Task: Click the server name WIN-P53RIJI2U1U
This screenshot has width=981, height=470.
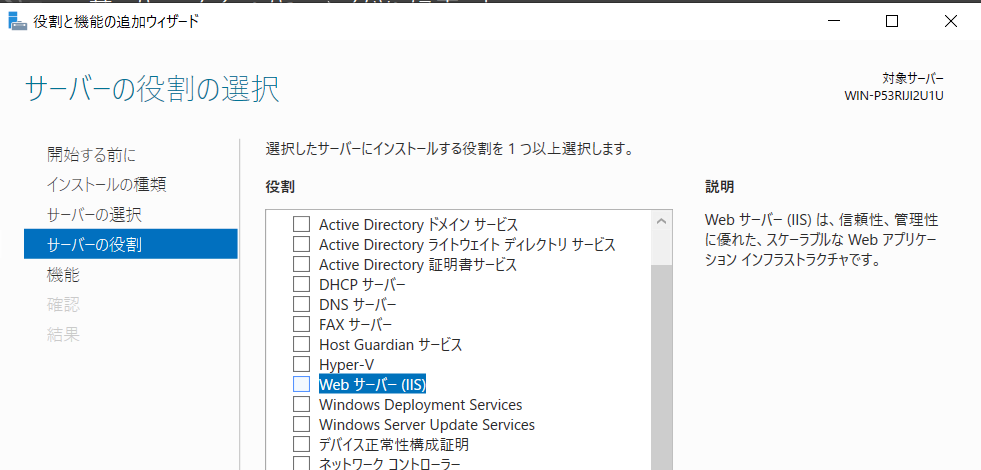Action: point(893,96)
